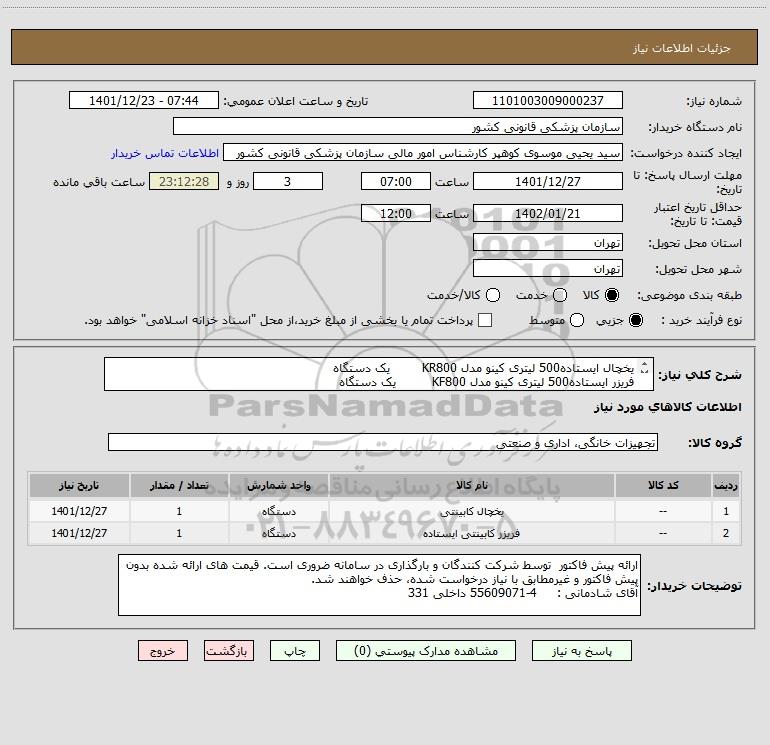Image resolution: width=770 pixels, height=745 pixels.
Task: Click the announcement date-time field 1401/12/23
Action: point(143,101)
